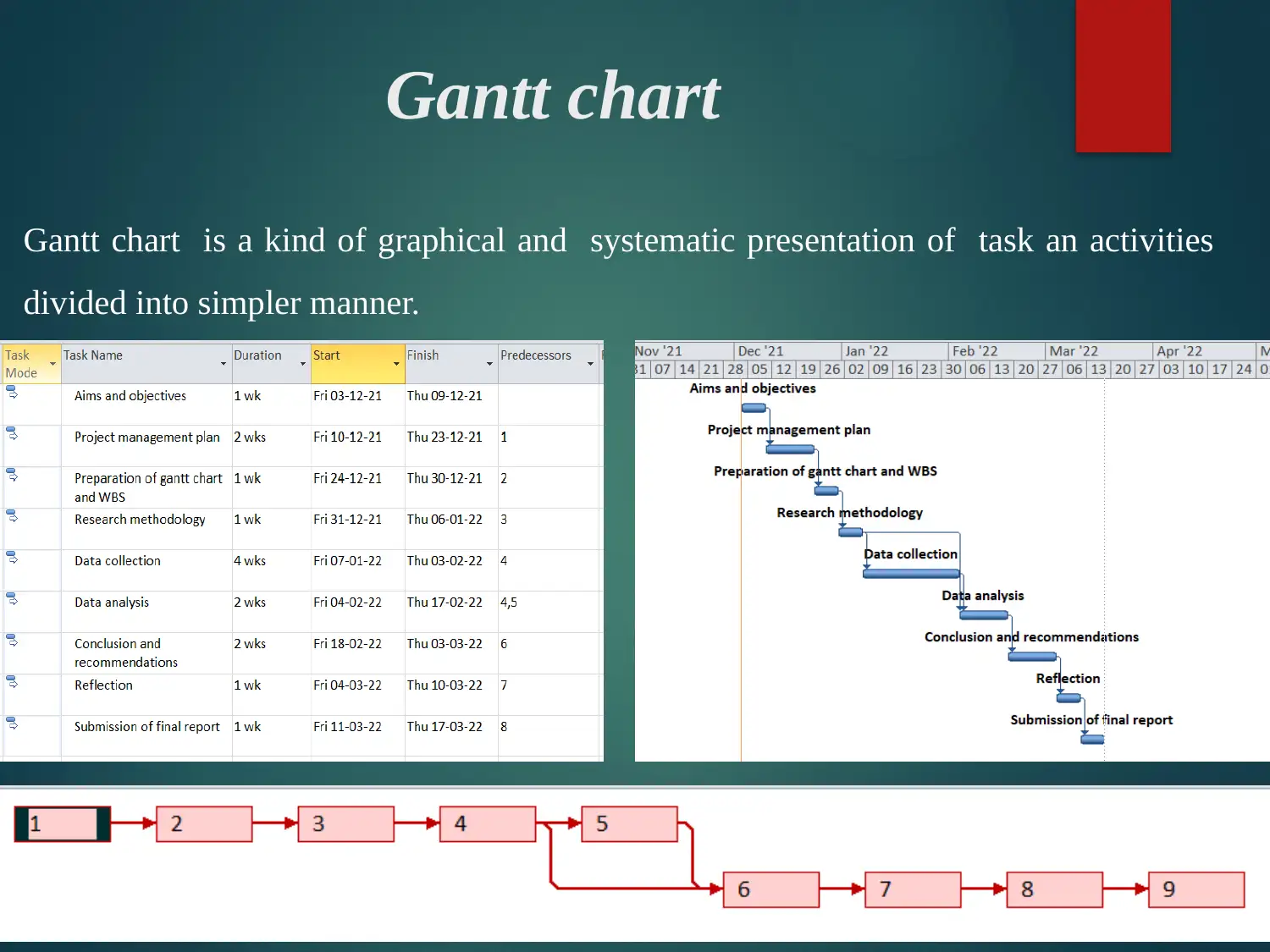
Task: Click the Mar '22 month in timescale
Action: point(1100,351)
